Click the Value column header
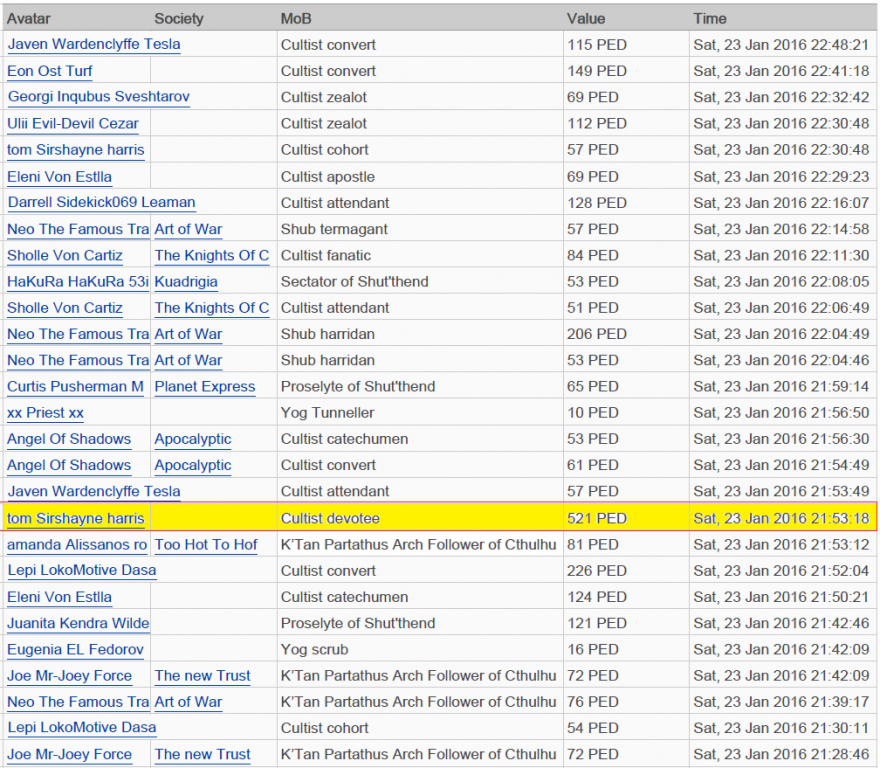The width and height of the screenshot is (880, 768). pos(586,18)
